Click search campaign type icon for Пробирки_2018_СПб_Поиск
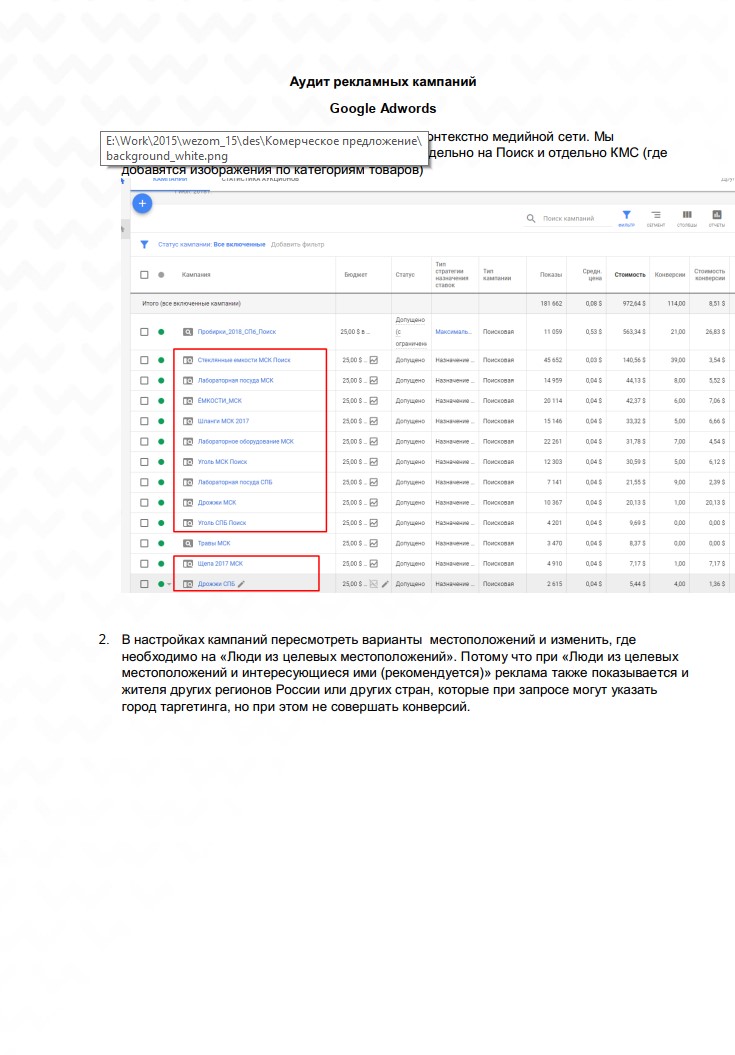735x1055 pixels. [x=188, y=332]
